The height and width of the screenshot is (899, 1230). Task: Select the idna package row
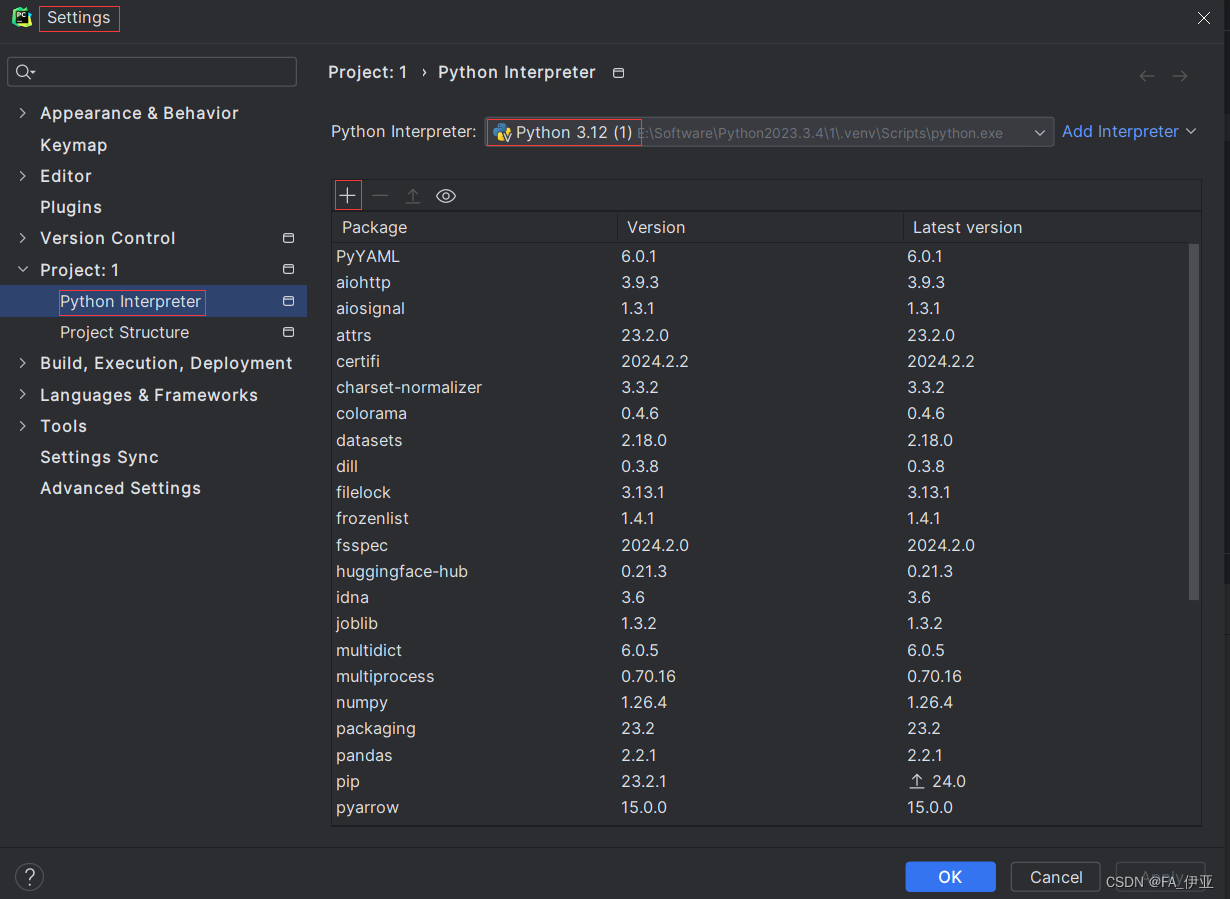point(760,597)
